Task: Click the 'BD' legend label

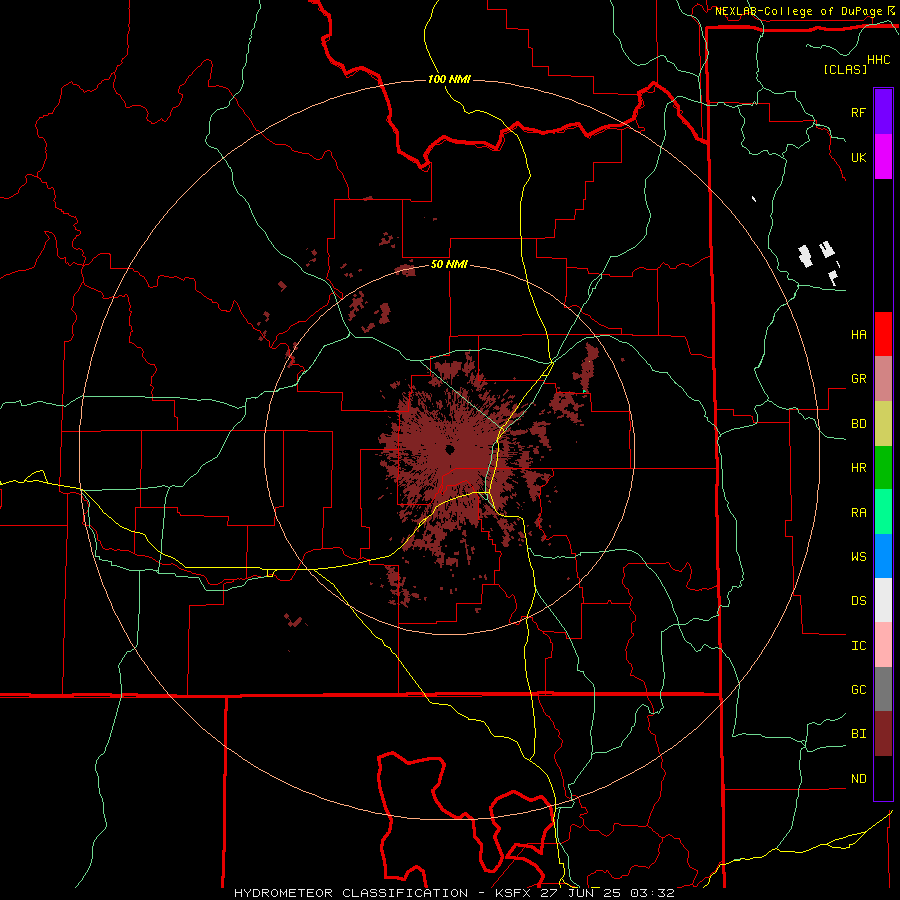Action: [858, 424]
